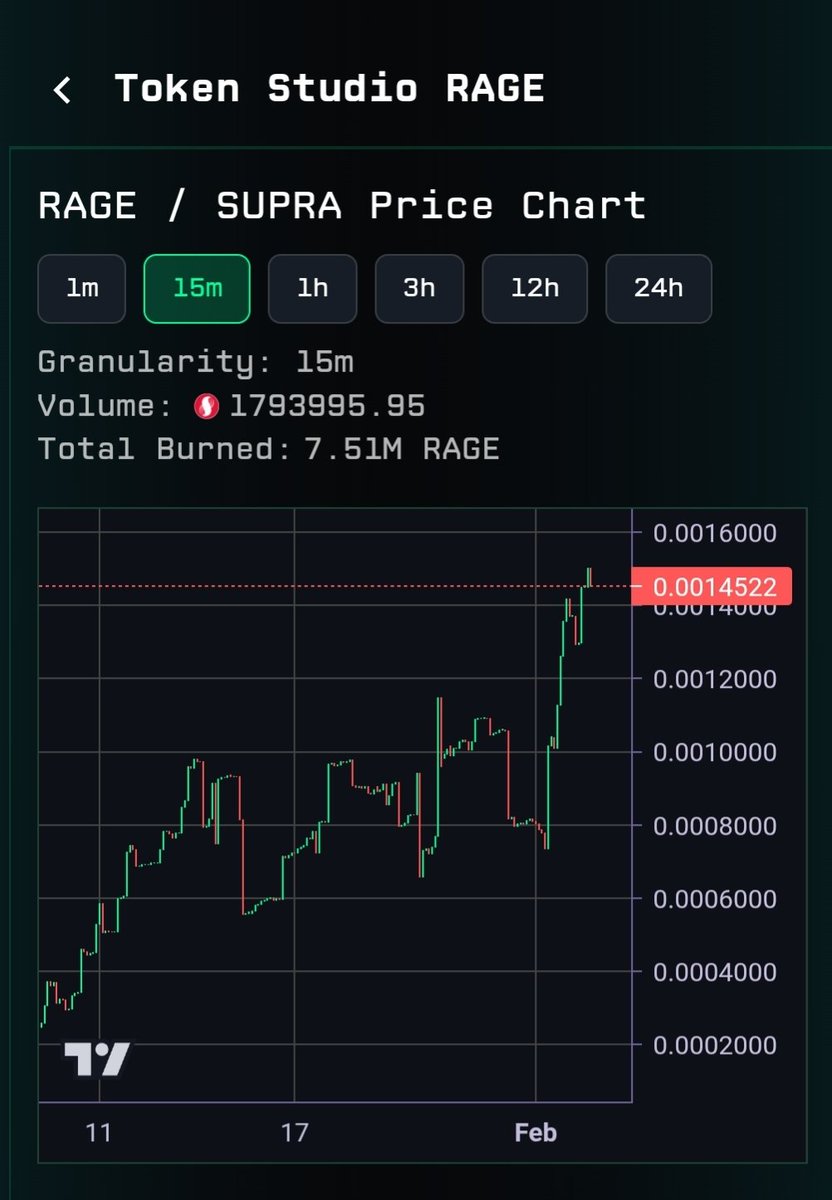Viewport: 832px width, 1200px height.
Task: Click the Total Burned 7.51M RAGE text
Action: pyautogui.click(x=268, y=449)
